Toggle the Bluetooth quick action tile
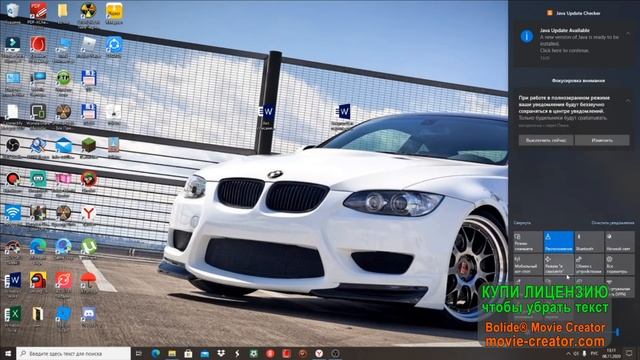The width and height of the screenshot is (640, 360). point(589,242)
